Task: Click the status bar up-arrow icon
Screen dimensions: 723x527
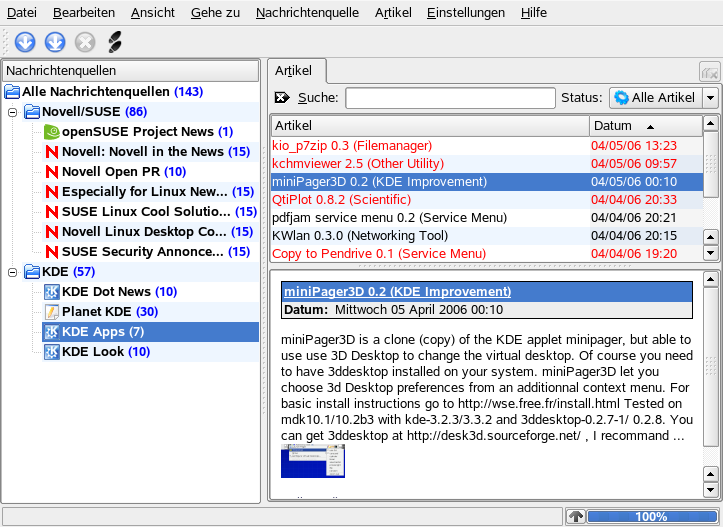Action: point(576,516)
